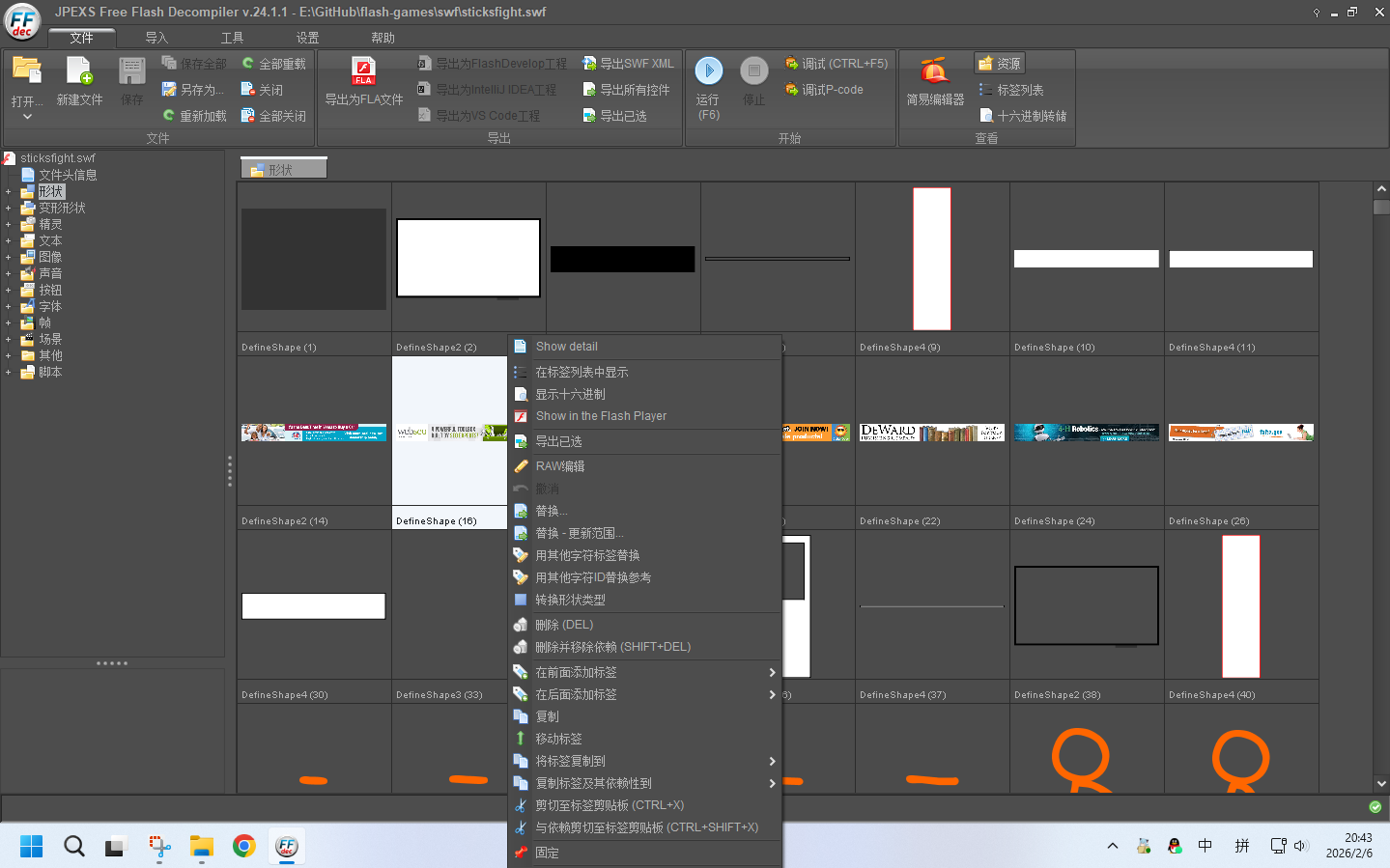Click Chrome in the Windows taskbar
The image size is (1390, 868).
(244, 847)
